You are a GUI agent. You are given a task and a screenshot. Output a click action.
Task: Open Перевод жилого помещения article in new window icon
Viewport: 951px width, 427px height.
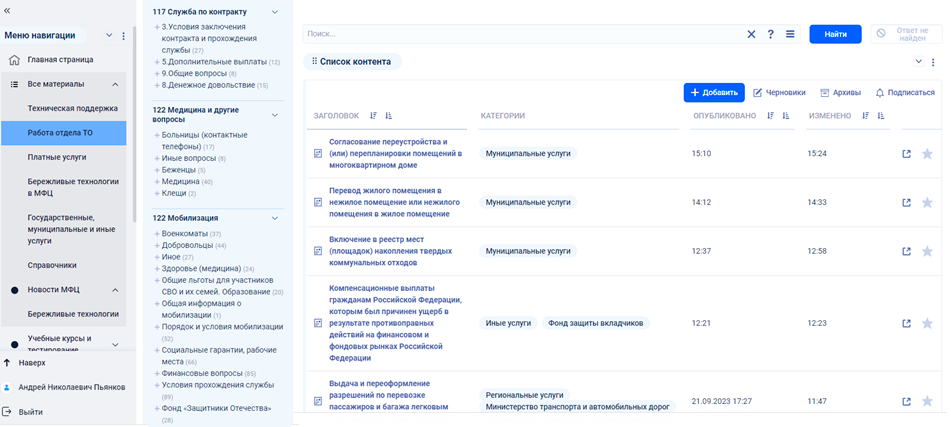coord(907,203)
